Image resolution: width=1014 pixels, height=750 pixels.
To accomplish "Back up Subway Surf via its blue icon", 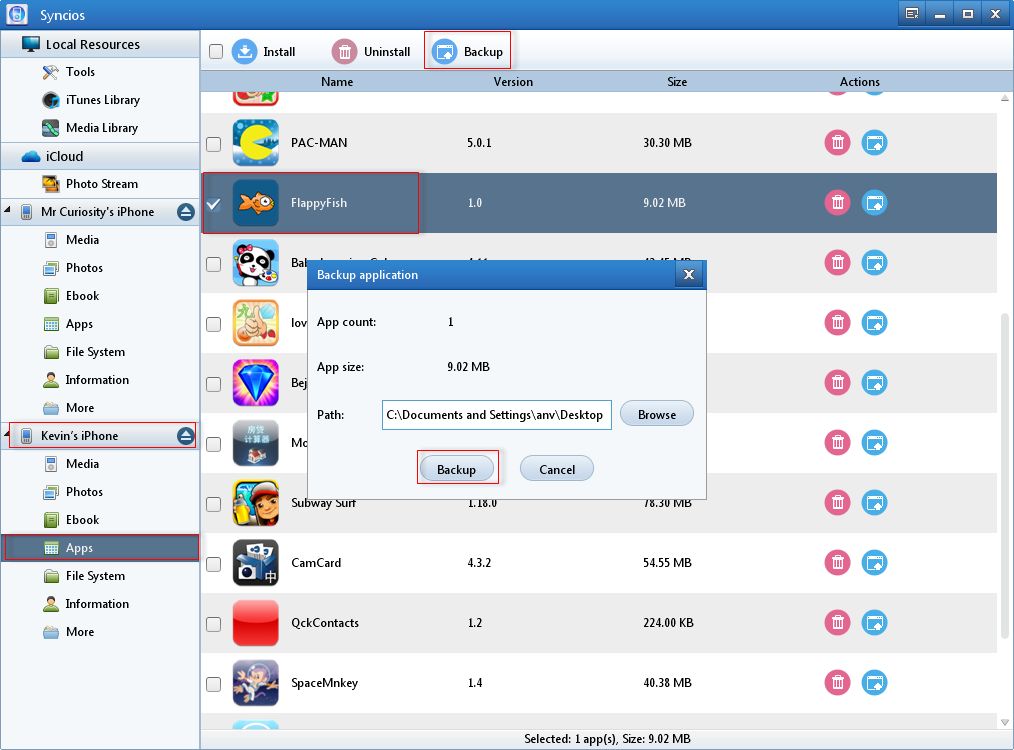I will pyautogui.click(x=874, y=502).
